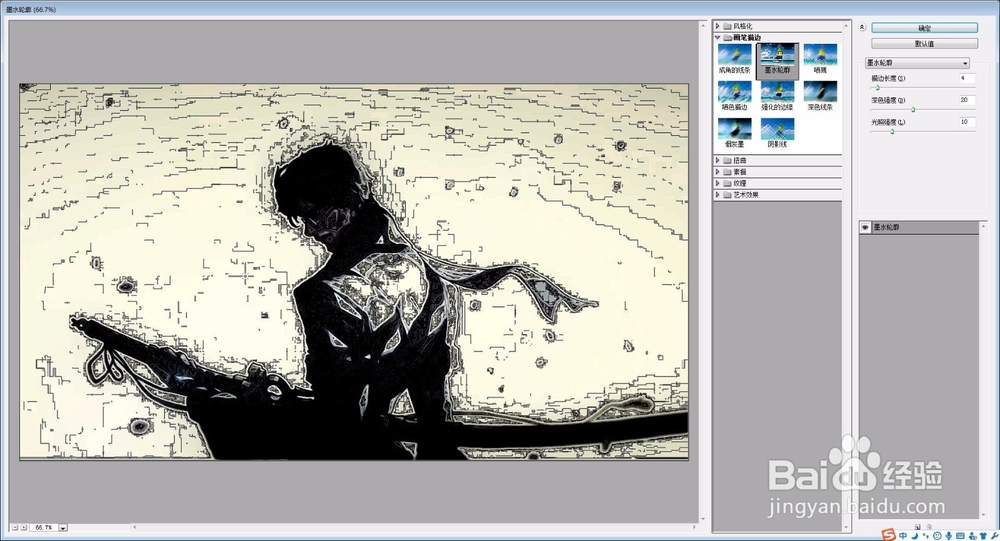This screenshot has width=1000, height=541.
Task: Select the 成角的线条 filter thumbnail
Action: [735, 59]
